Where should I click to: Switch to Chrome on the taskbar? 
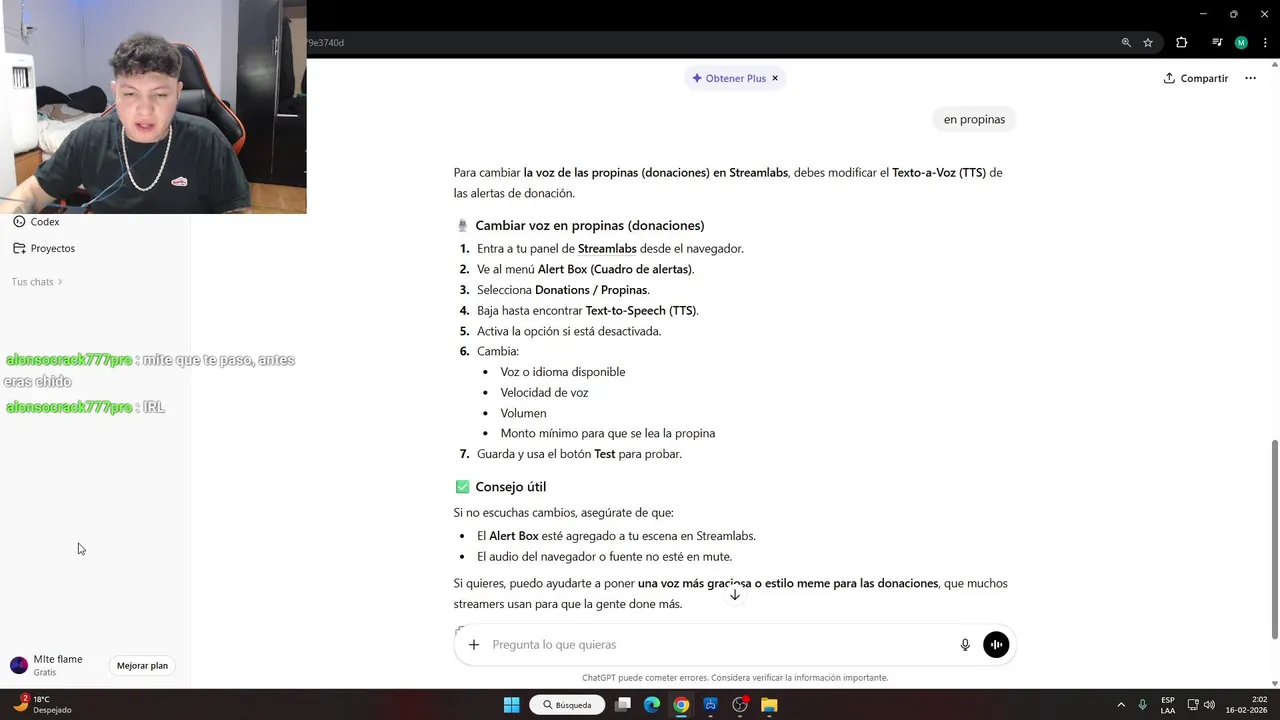(x=681, y=705)
